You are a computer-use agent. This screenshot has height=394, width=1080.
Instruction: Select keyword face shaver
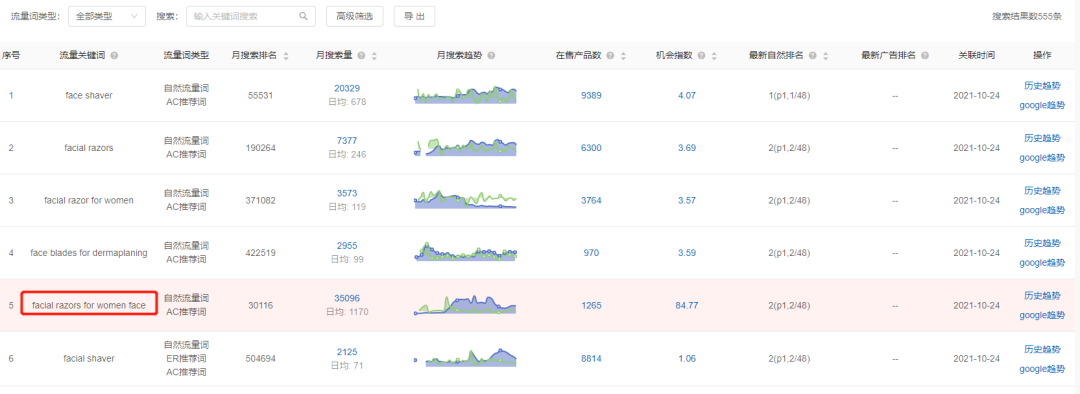89,96
